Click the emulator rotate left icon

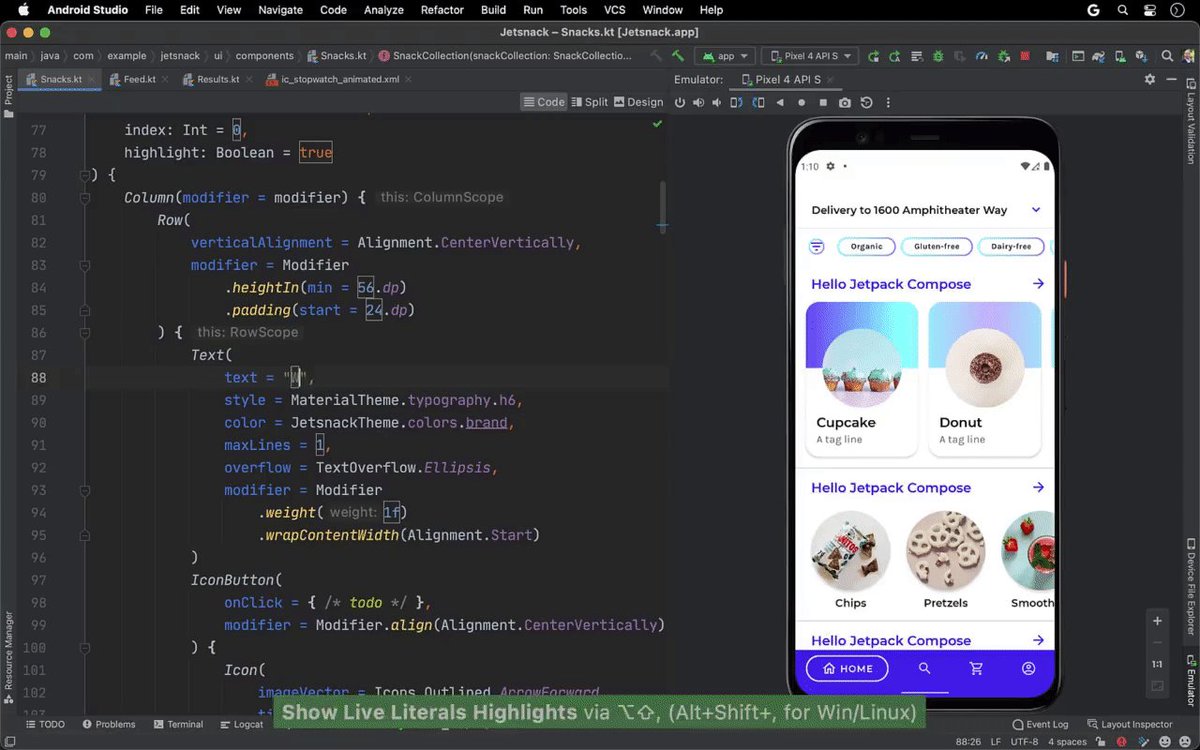[x=737, y=102]
